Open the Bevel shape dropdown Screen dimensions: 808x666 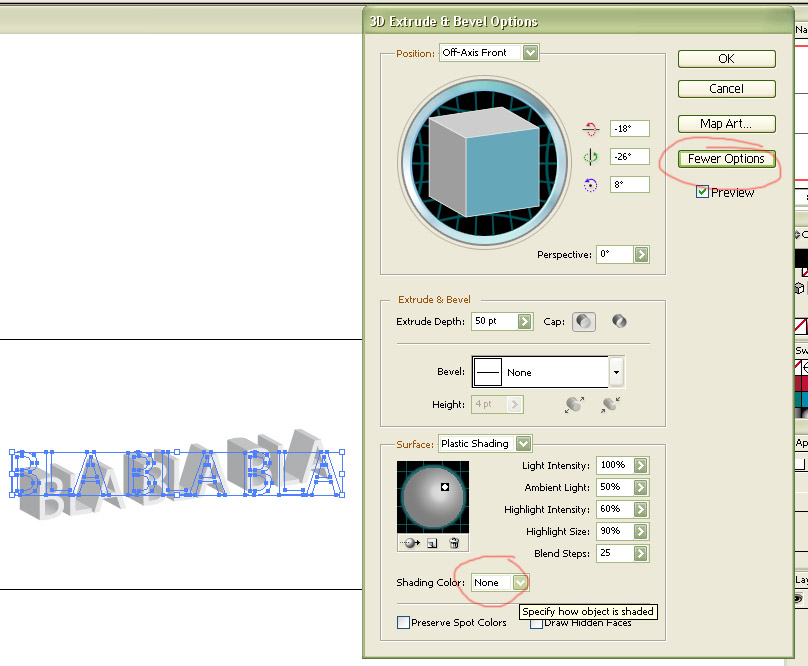[x=617, y=372]
